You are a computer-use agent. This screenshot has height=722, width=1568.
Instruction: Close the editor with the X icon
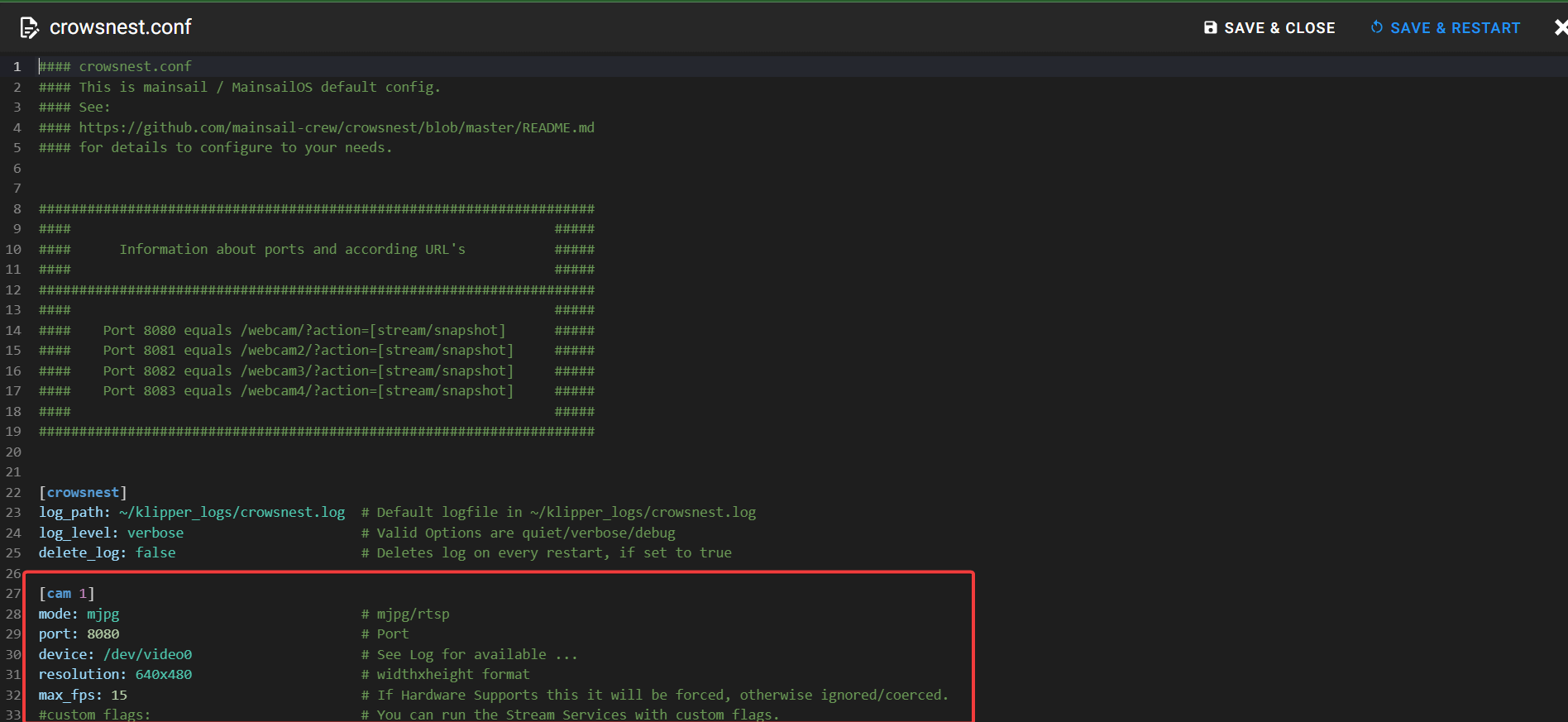pos(1560,28)
